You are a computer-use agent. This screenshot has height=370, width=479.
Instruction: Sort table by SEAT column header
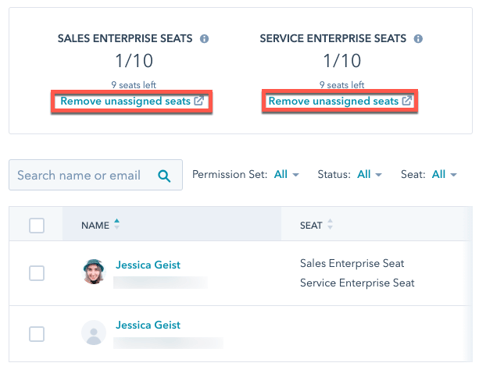(x=311, y=225)
